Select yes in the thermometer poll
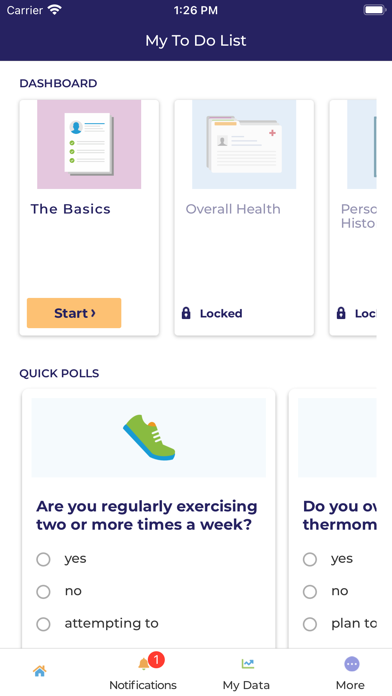Image resolution: width=392 pixels, height=696 pixels. (x=310, y=559)
